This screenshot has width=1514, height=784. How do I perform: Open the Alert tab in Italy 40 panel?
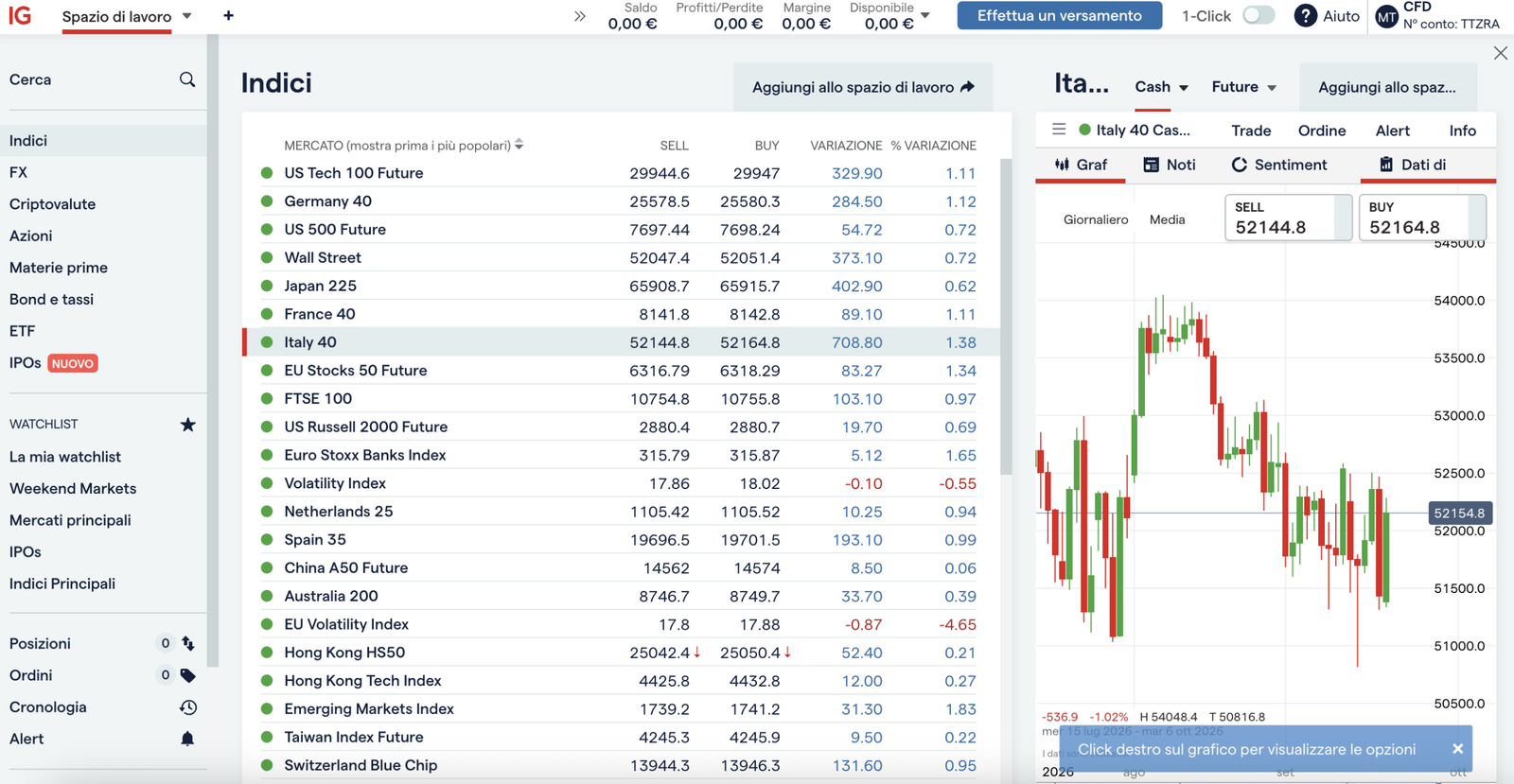pos(1393,131)
